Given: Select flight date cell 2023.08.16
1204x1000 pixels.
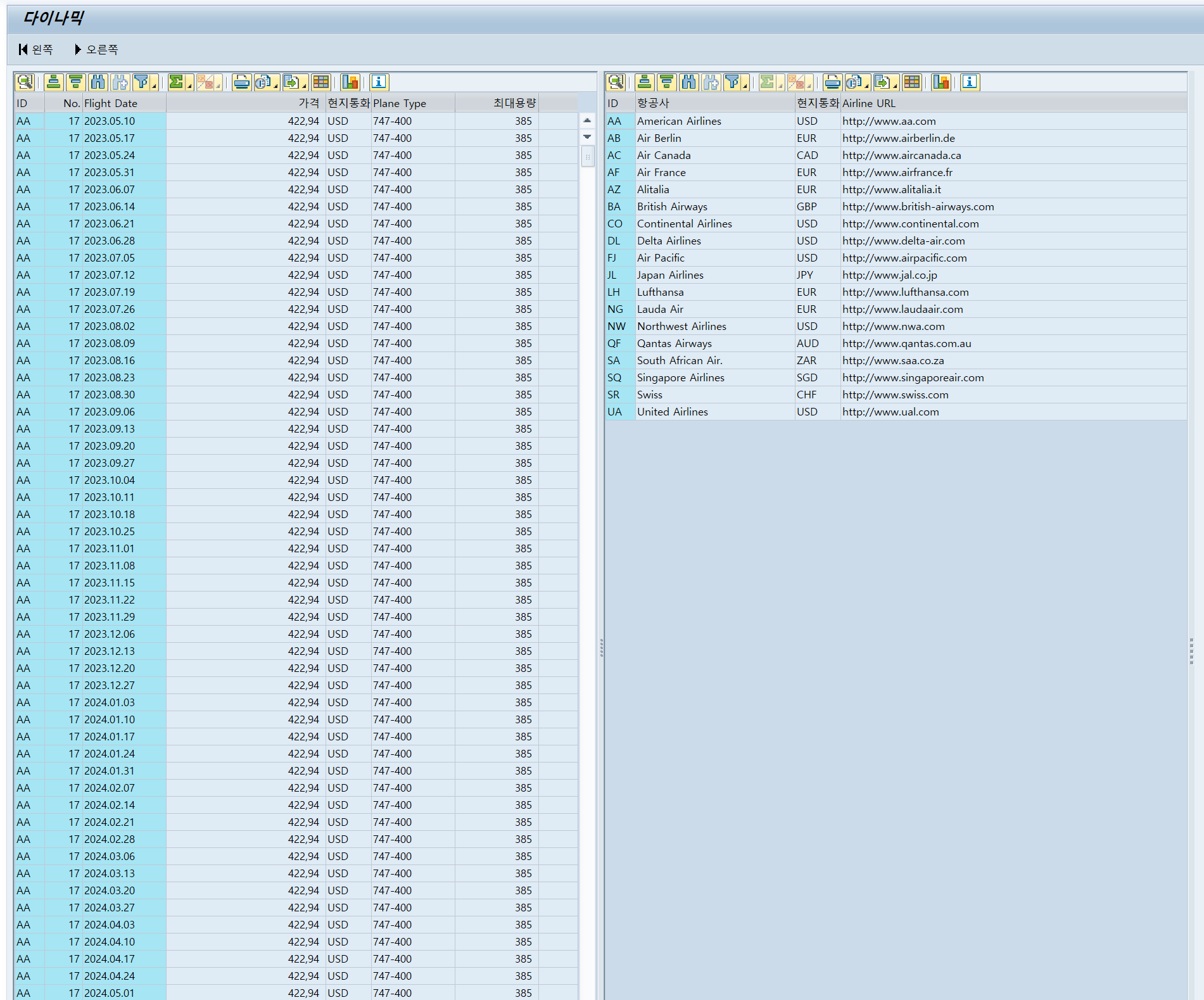Looking at the screenshot, I should (124, 360).
